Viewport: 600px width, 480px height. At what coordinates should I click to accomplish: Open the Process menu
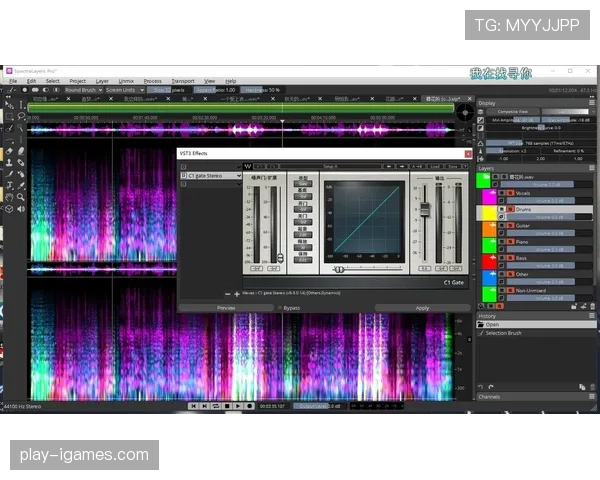pyautogui.click(x=152, y=80)
